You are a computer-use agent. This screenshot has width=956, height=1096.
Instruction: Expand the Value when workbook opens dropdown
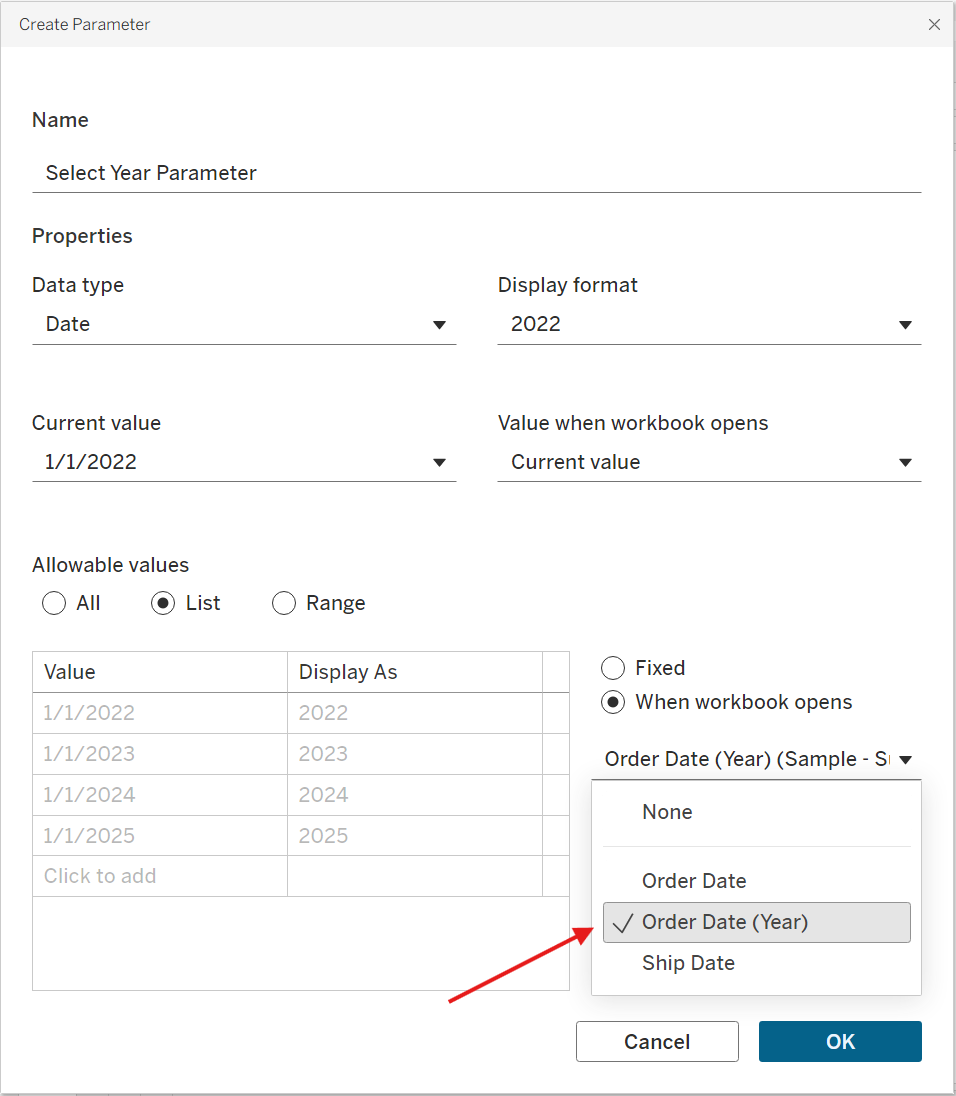[709, 462]
